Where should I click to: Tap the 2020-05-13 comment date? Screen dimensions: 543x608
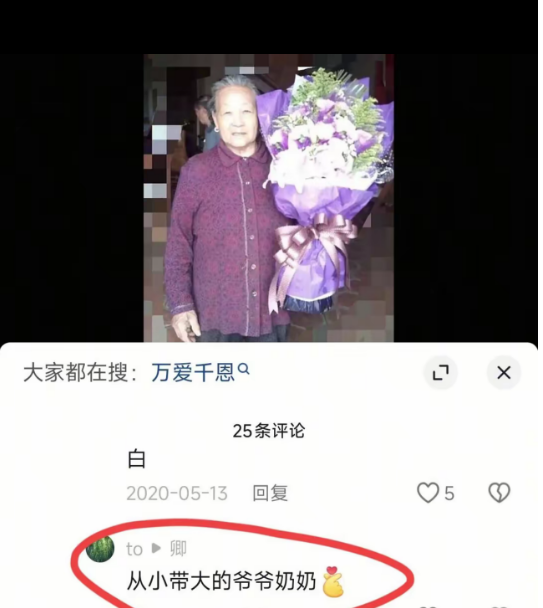tap(177, 493)
